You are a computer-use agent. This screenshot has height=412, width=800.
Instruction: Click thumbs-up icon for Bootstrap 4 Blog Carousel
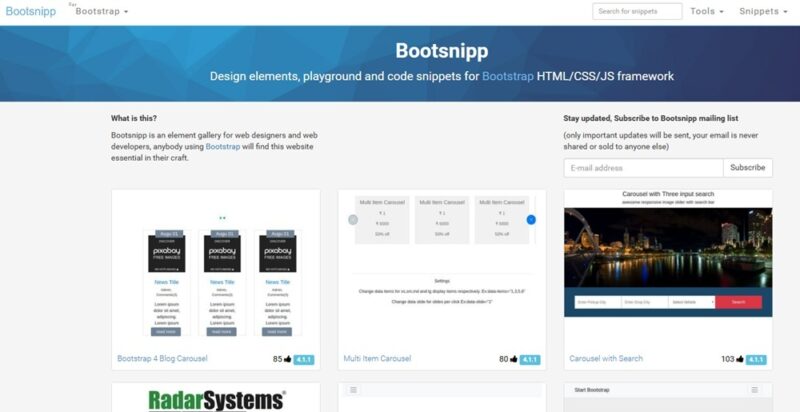[x=288, y=359]
